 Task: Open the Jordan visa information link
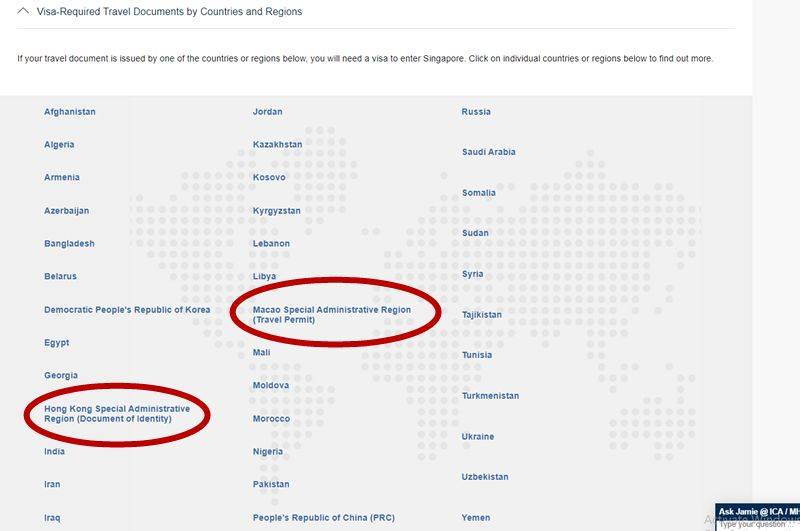(x=267, y=112)
